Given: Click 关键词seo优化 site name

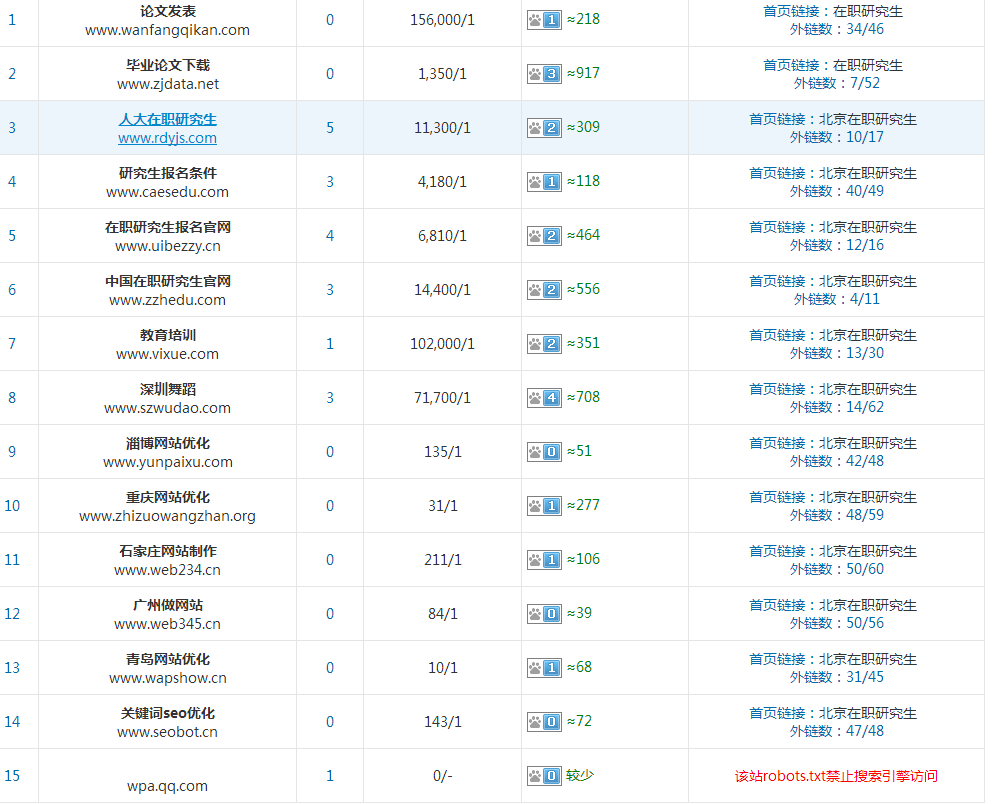Looking at the screenshot, I should 167,713.
